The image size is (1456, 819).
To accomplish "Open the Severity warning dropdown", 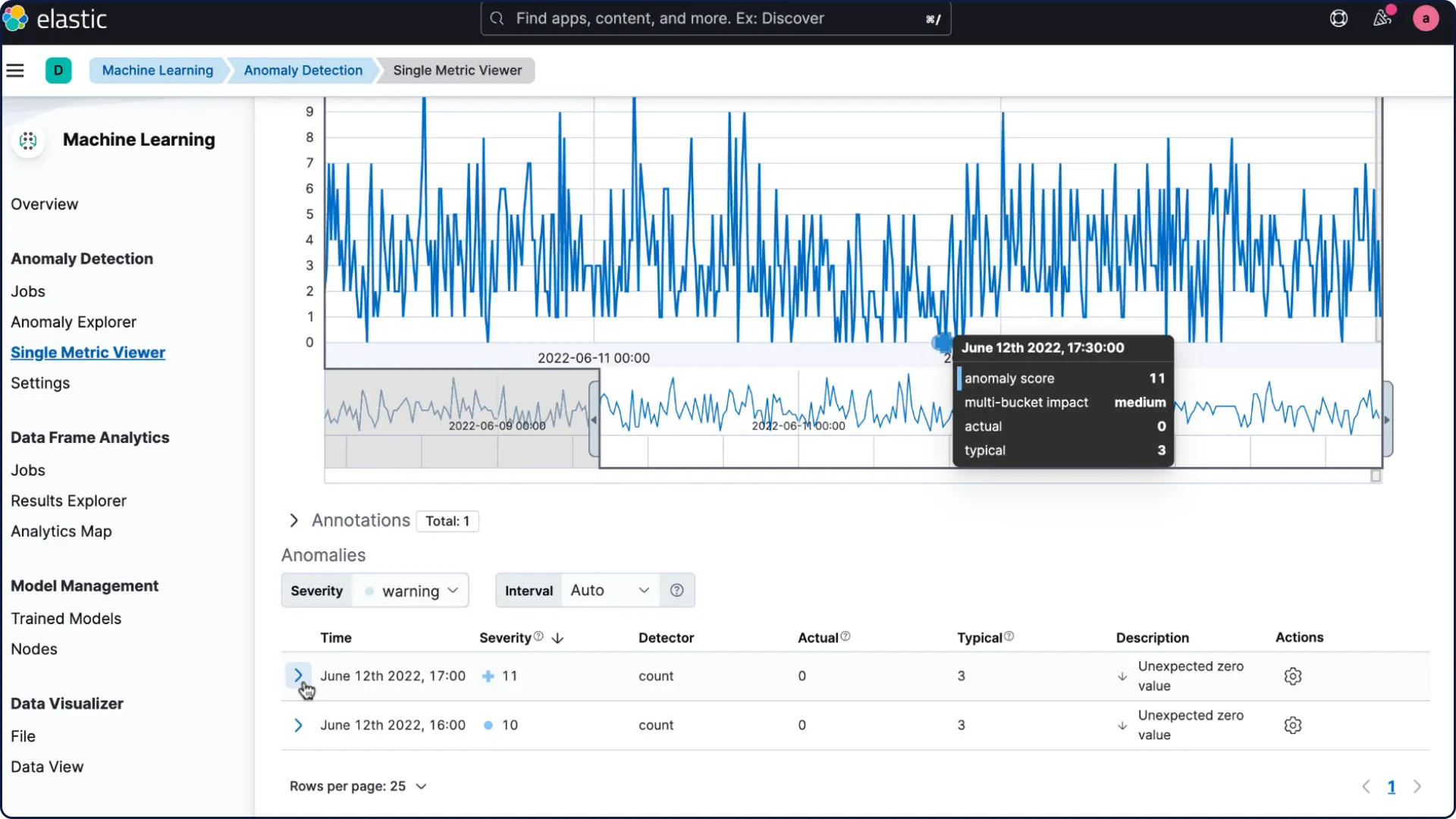I will point(410,591).
